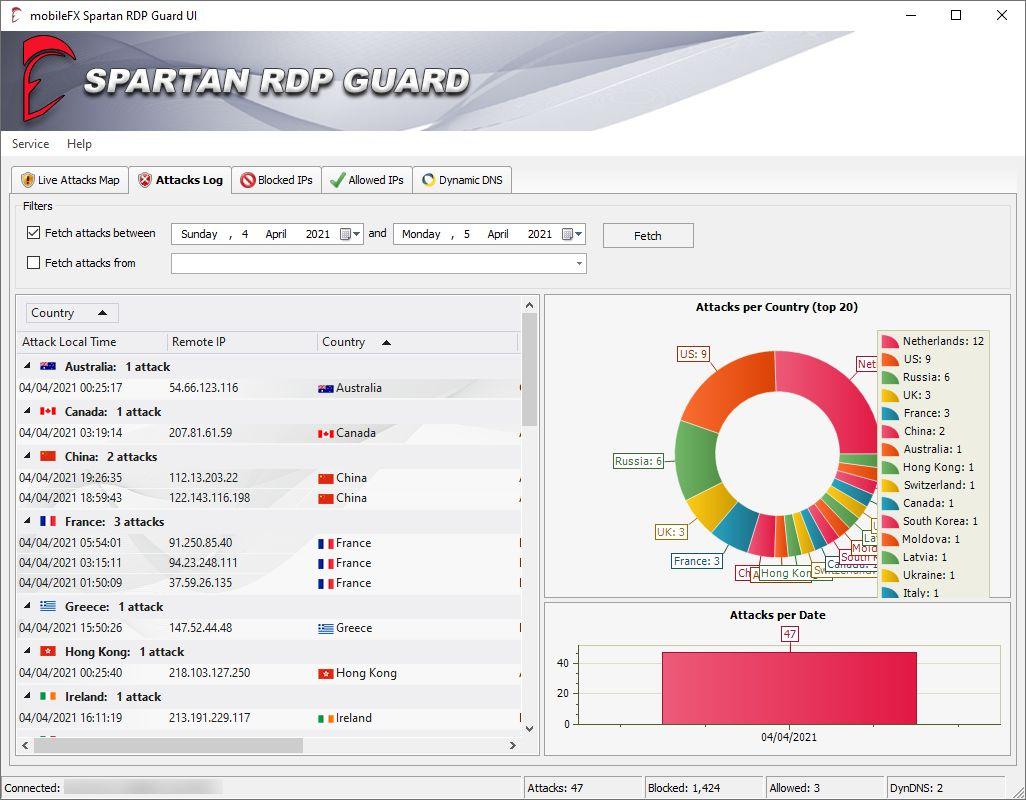Click the Ireland flag in group header
1026x800 pixels.
[48, 697]
